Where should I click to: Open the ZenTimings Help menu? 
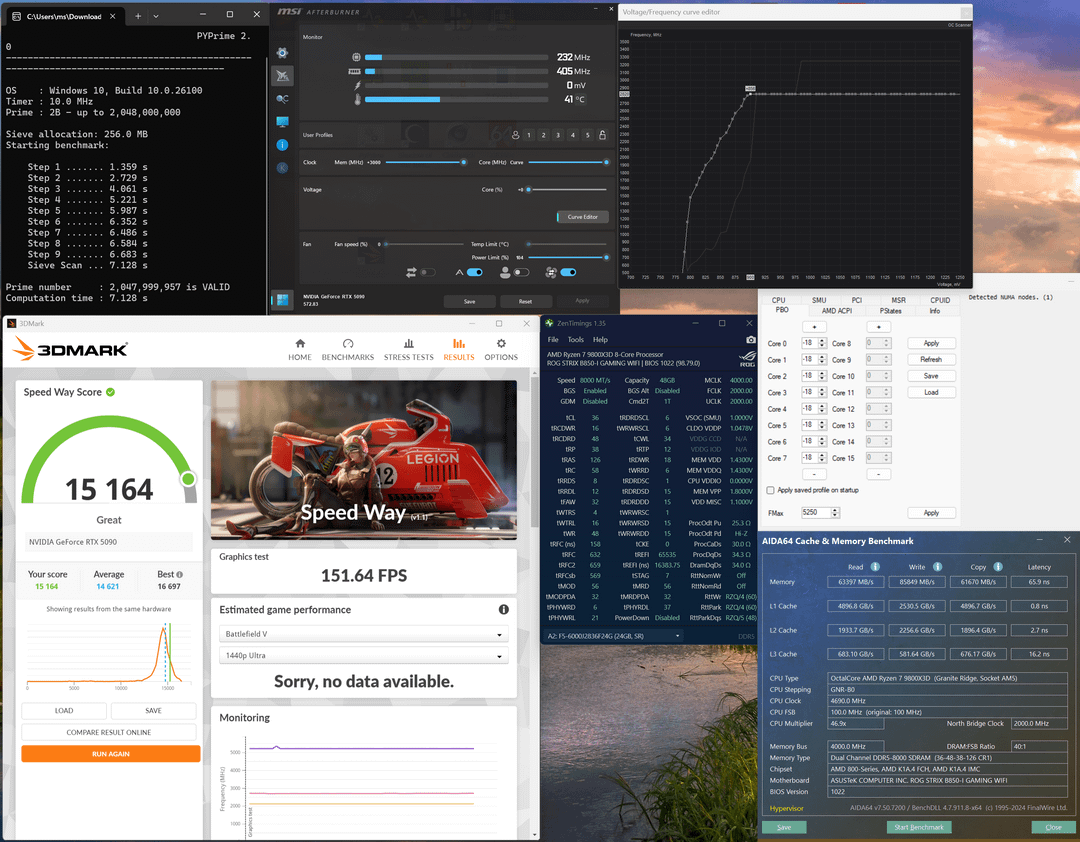(x=601, y=340)
